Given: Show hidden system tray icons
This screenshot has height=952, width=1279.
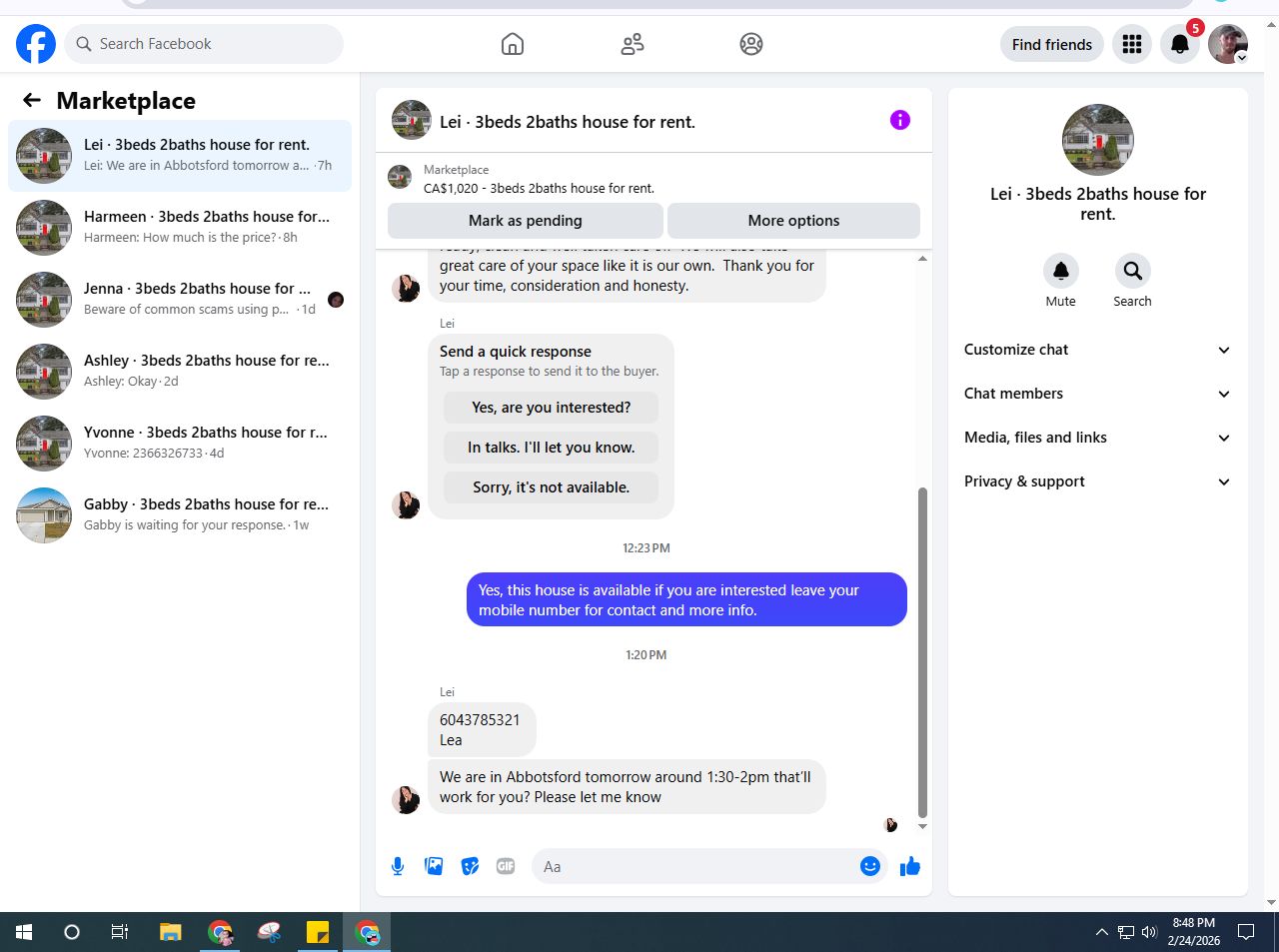Looking at the screenshot, I should click(1101, 932).
